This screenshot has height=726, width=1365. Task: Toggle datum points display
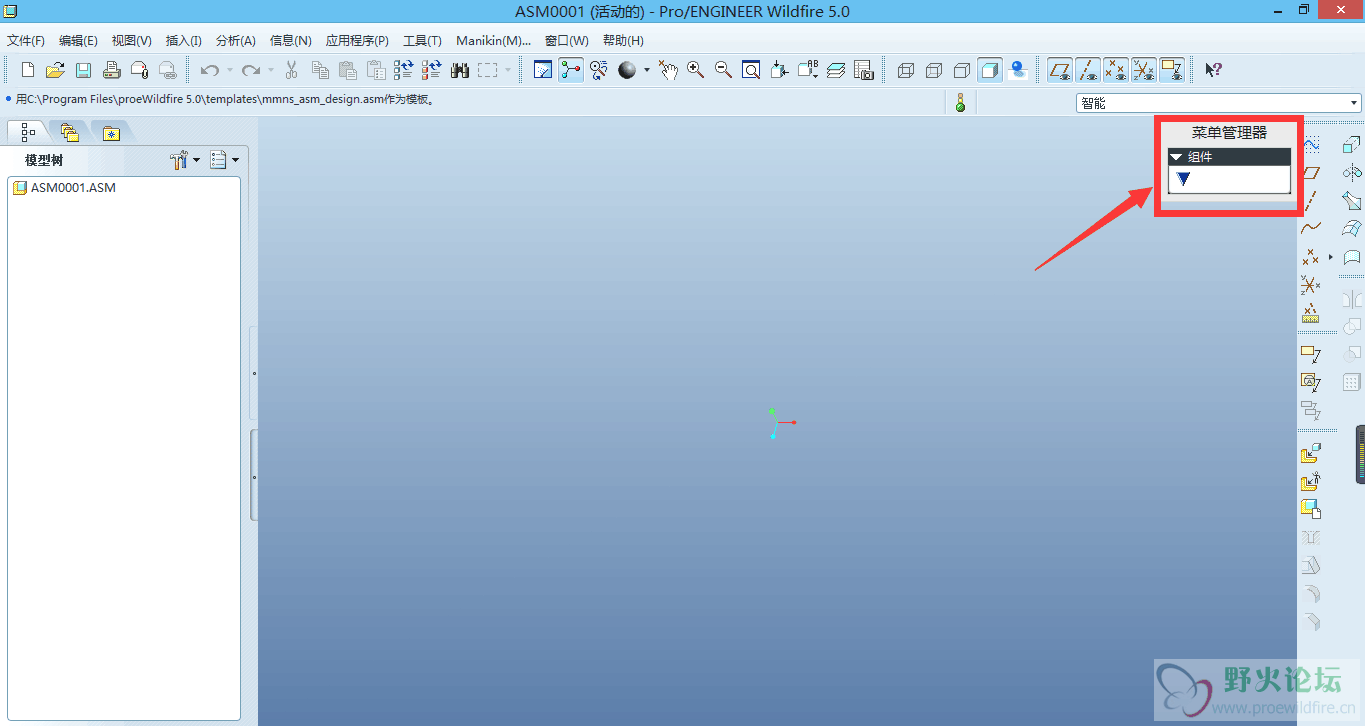(1116, 70)
